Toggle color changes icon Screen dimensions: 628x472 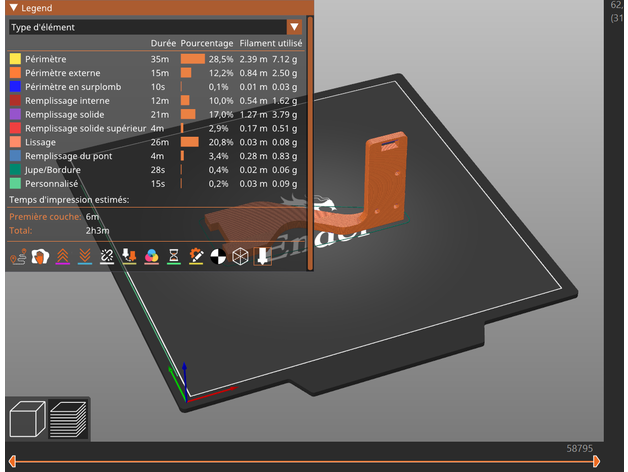(151, 256)
